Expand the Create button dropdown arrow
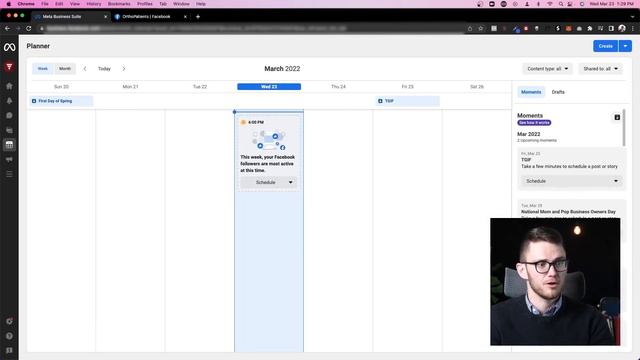 625,46
